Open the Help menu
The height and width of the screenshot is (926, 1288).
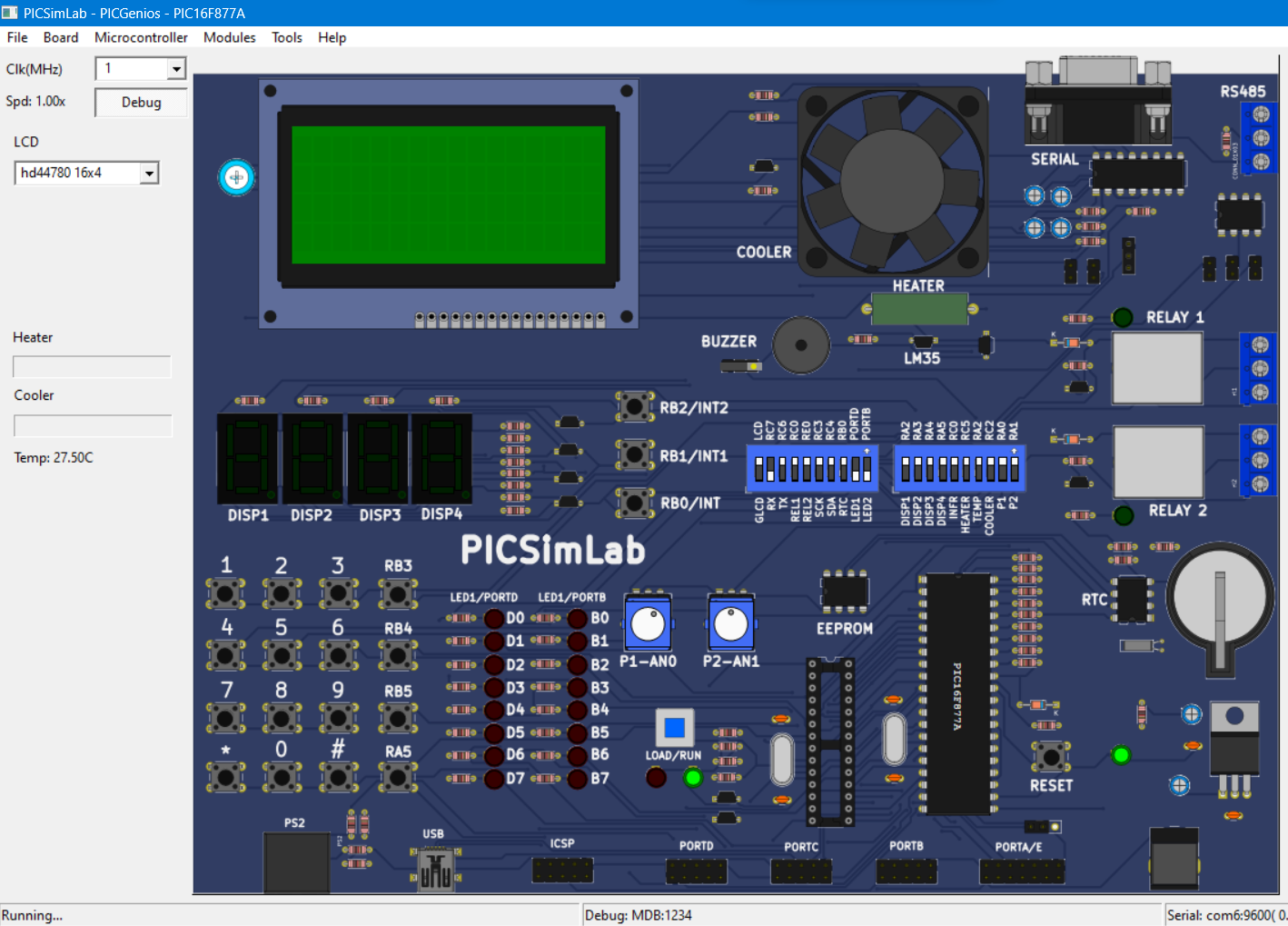pos(332,37)
